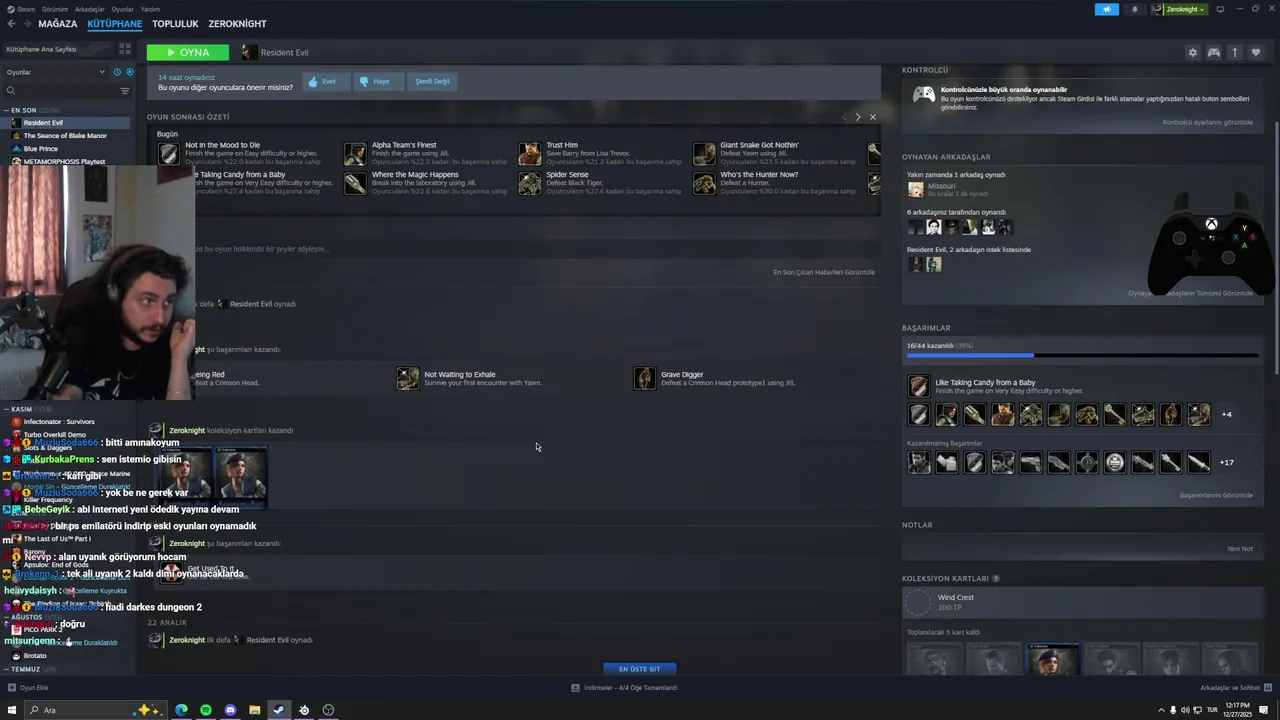Click the Şimdi Değil button
The width and height of the screenshot is (1280, 720).
432,82
